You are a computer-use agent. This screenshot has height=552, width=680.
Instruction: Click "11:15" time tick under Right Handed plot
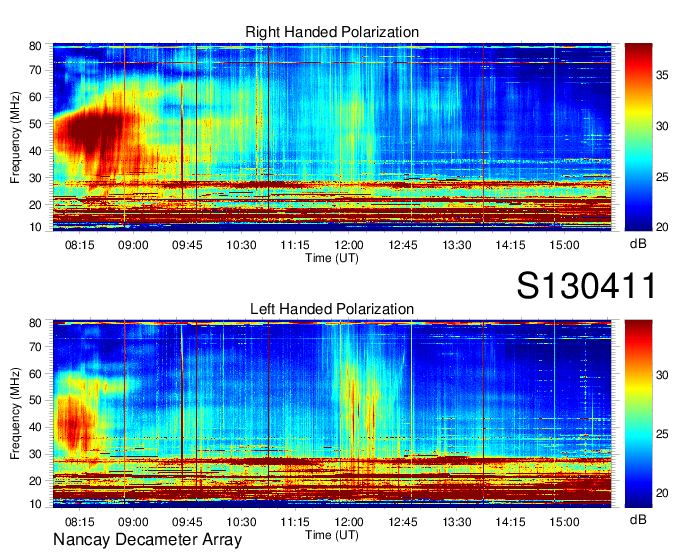pyautogui.click(x=295, y=245)
